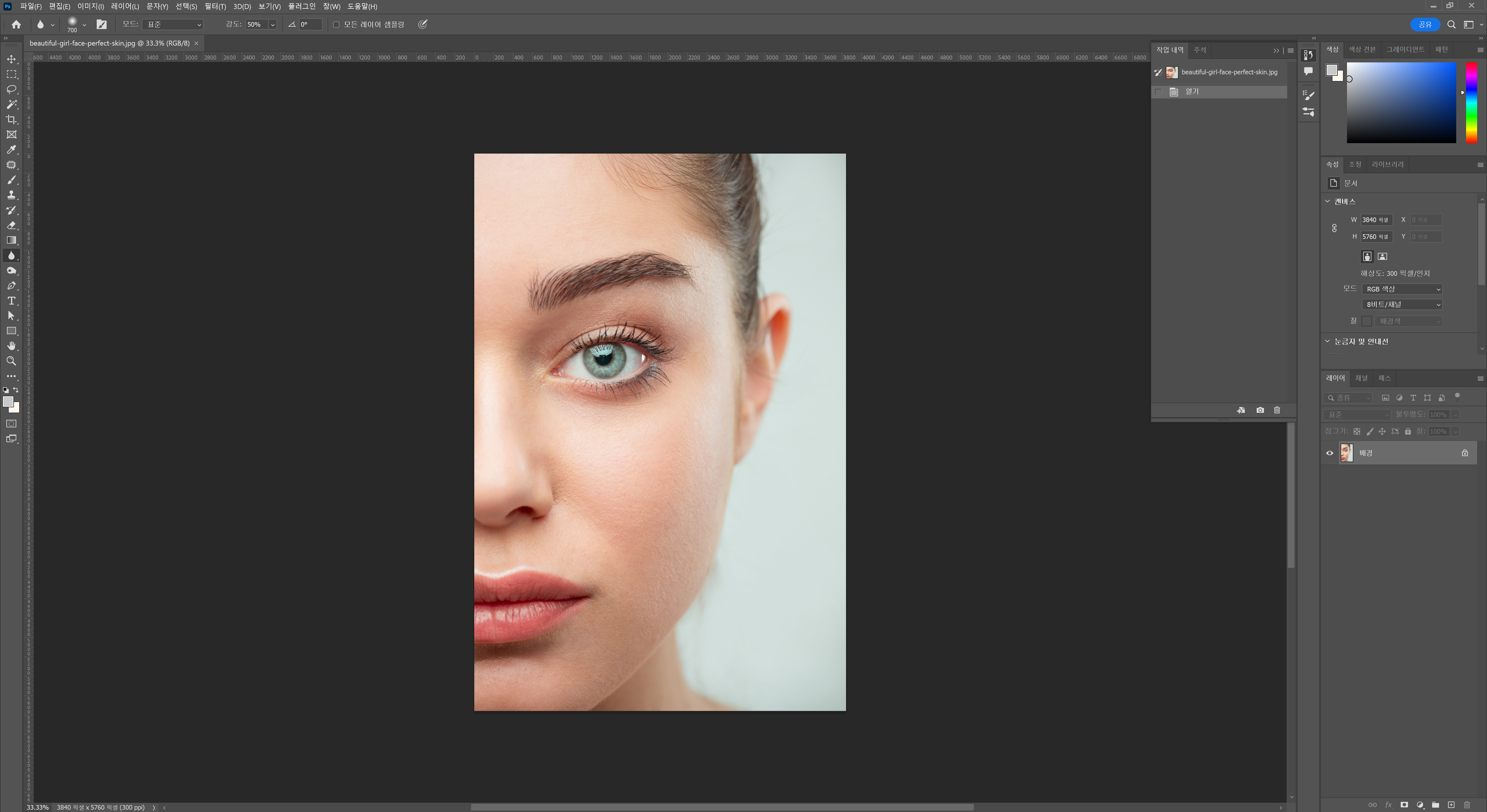Select the Magic Wand tool
This screenshot has width=1487, height=812.
pos(12,105)
